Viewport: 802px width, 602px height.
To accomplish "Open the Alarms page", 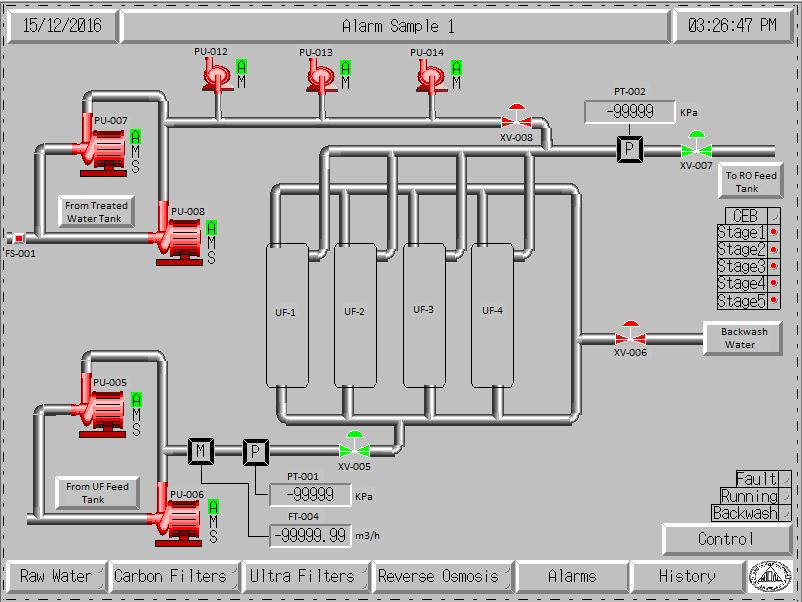I will (572, 576).
